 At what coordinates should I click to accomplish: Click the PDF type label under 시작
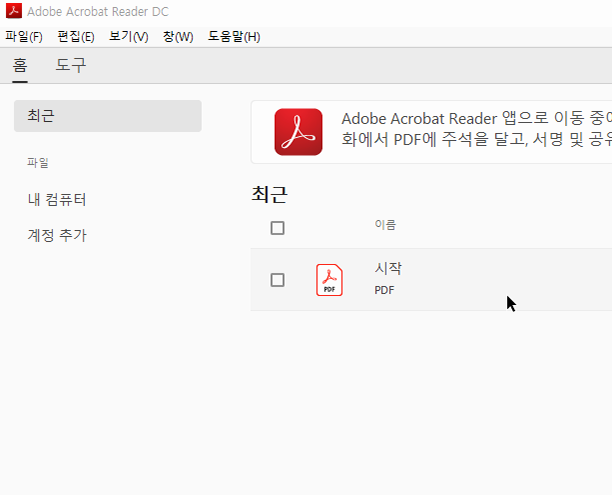coord(384,290)
